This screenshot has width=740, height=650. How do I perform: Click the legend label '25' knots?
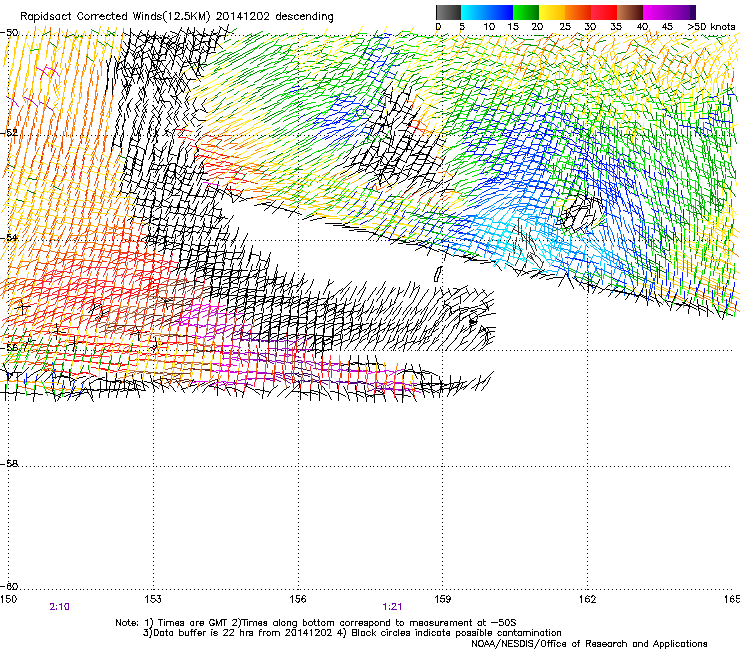click(x=565, y=27)
